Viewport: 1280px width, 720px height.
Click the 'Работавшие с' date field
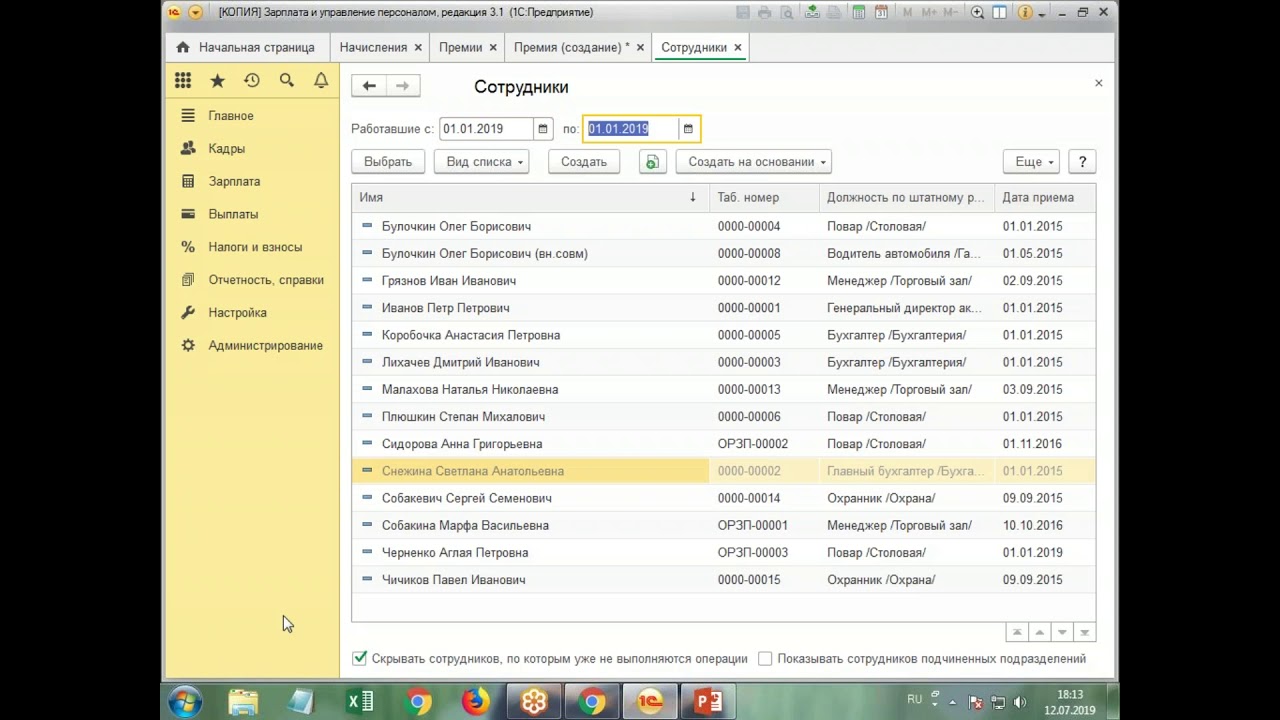pos(487,129)
